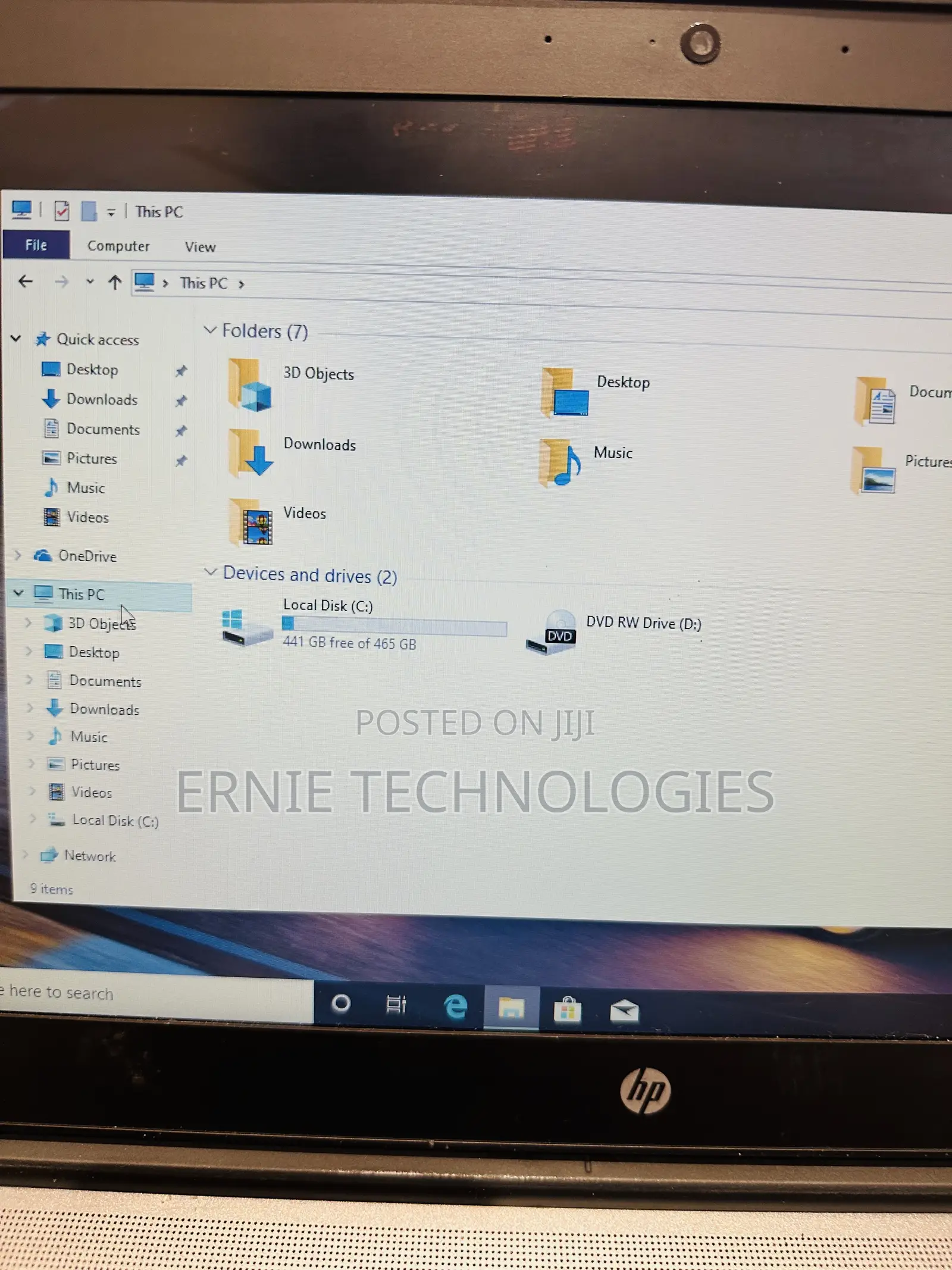Open Microsoft Store from the taskbar
This screenshot has height=1270, width=952.
pos(567,1010)
